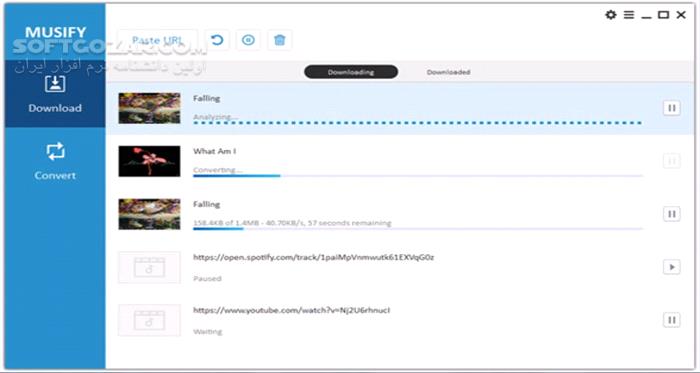This screenshot has width=700, height=373.
Task: Open the Convert section in sidebar
Action: (x=55, y=162)
